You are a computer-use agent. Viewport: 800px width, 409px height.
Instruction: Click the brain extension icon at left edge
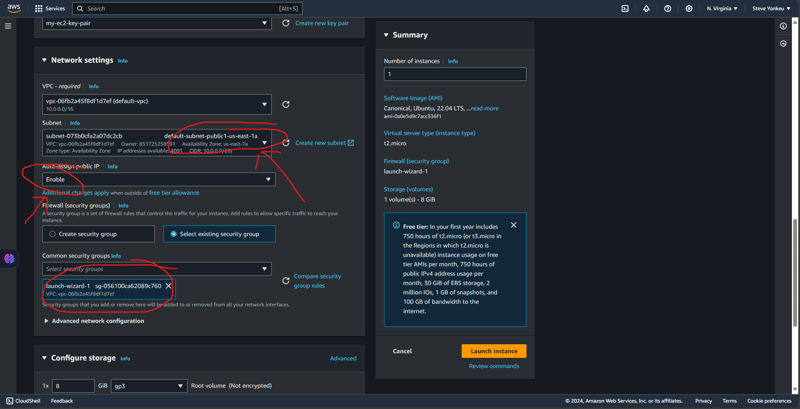point(9,259)
